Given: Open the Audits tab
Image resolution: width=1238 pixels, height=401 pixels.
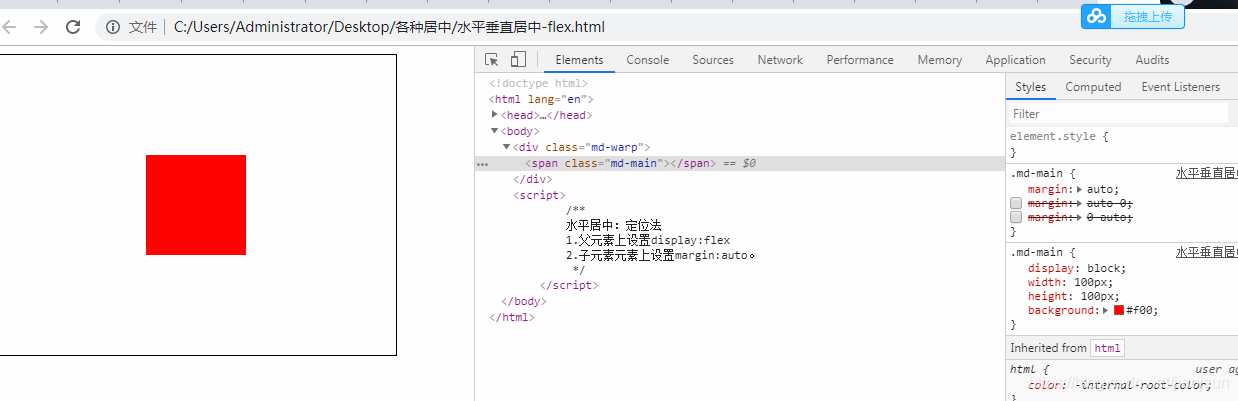Looking at the screenshot, I should pyautogui.click(x=1152, y=60).
